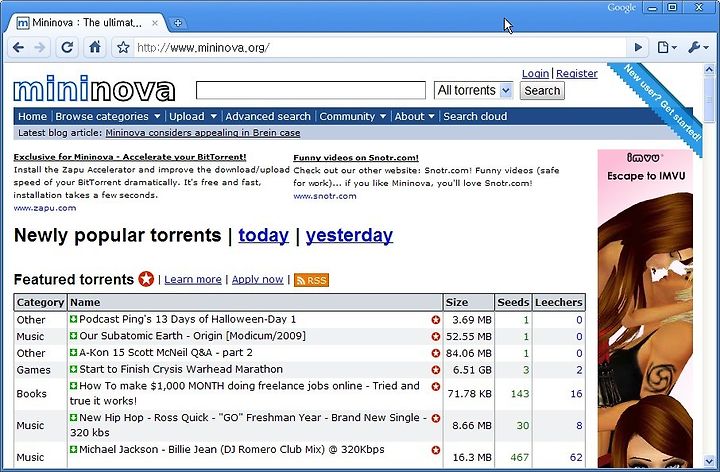This screenshot has width=720, height=472.
Task: Click the Leechers column header
Action: pos(558,303)
